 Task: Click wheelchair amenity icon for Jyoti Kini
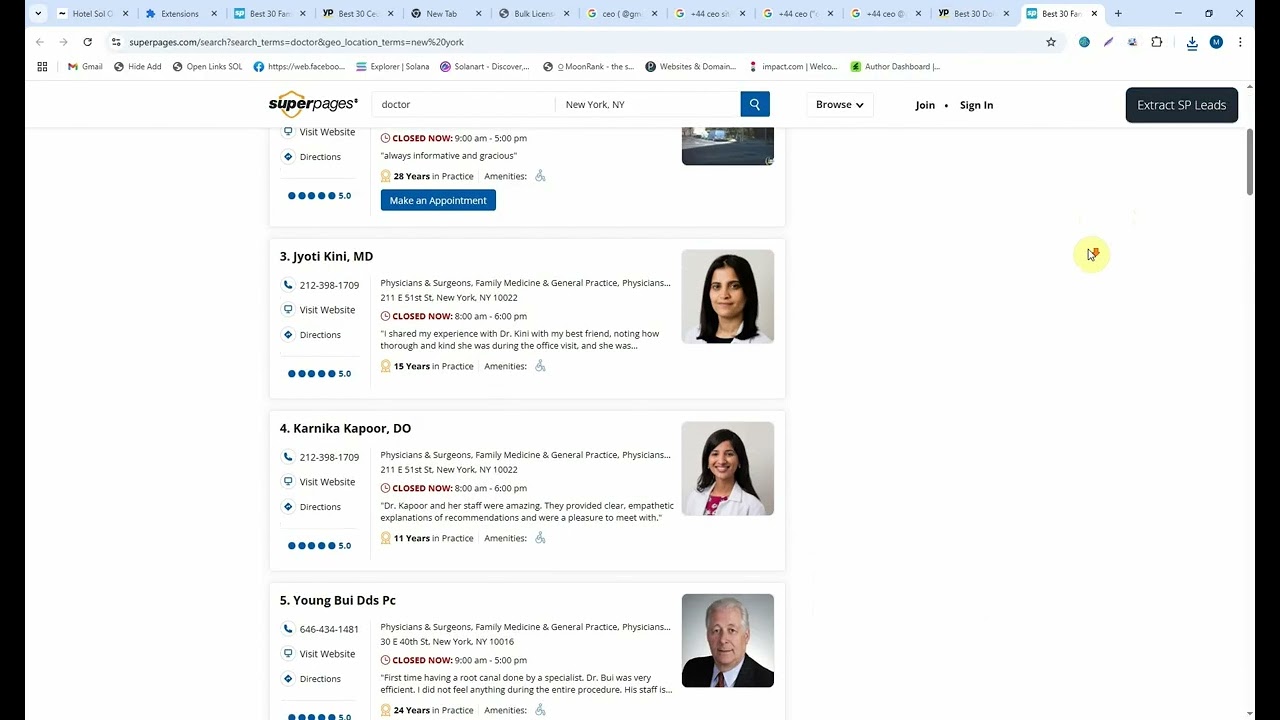coord(540,366)
